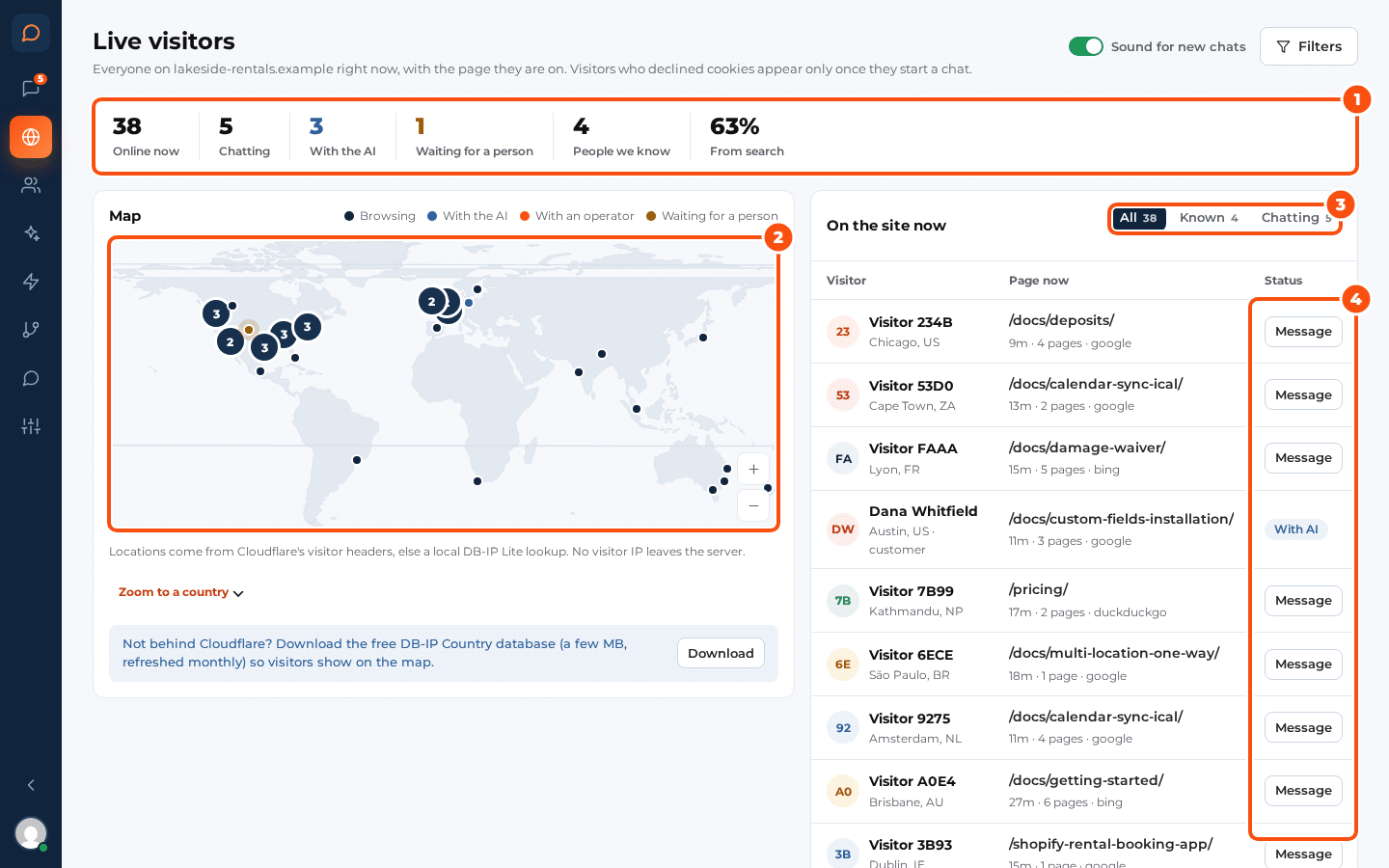
Task: Click the blue With-the-AI marker in Europe
Action: [469, 303]
